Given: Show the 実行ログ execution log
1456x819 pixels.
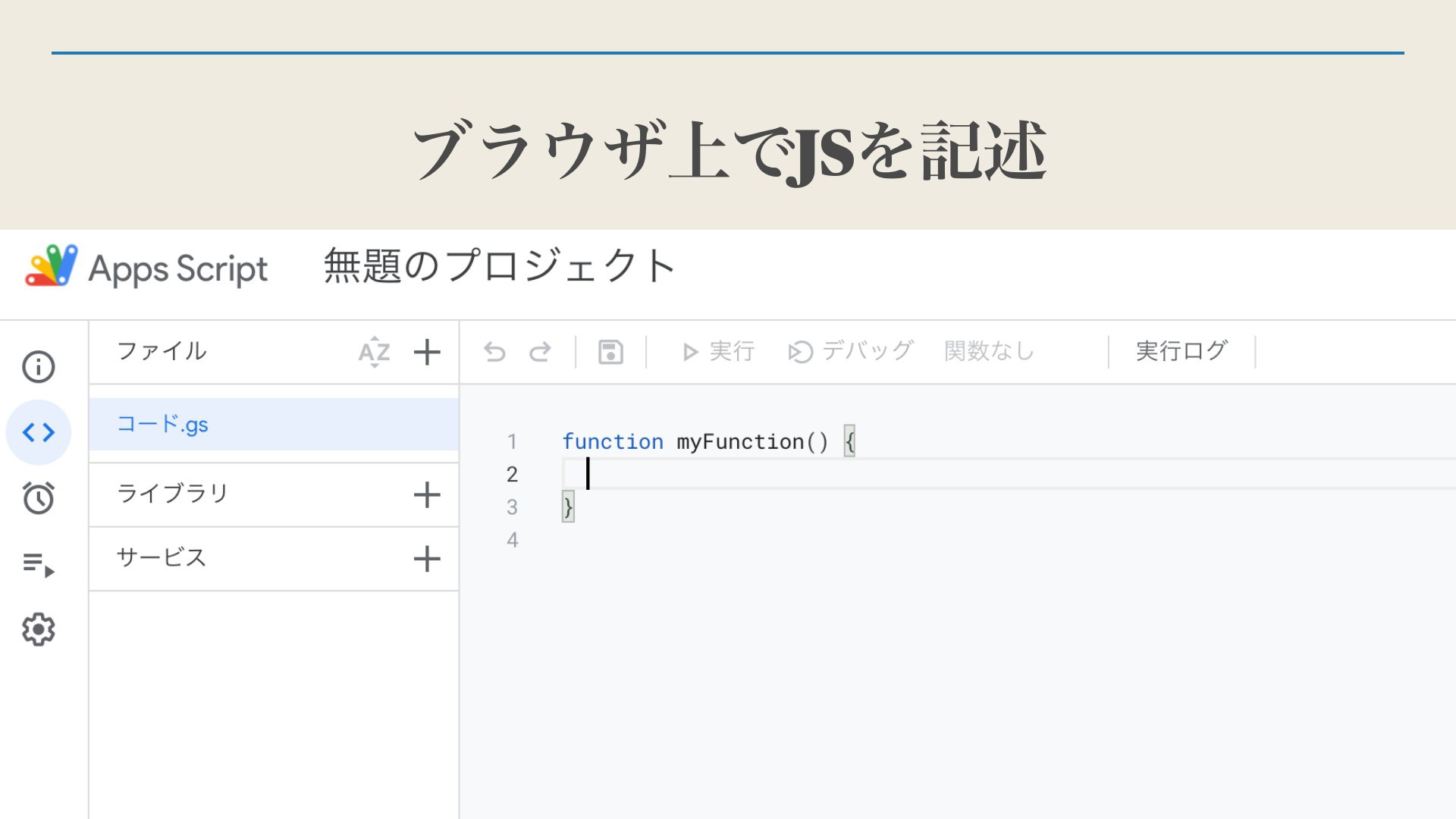Looking at the screenshot, I should tap(1181, 351).
